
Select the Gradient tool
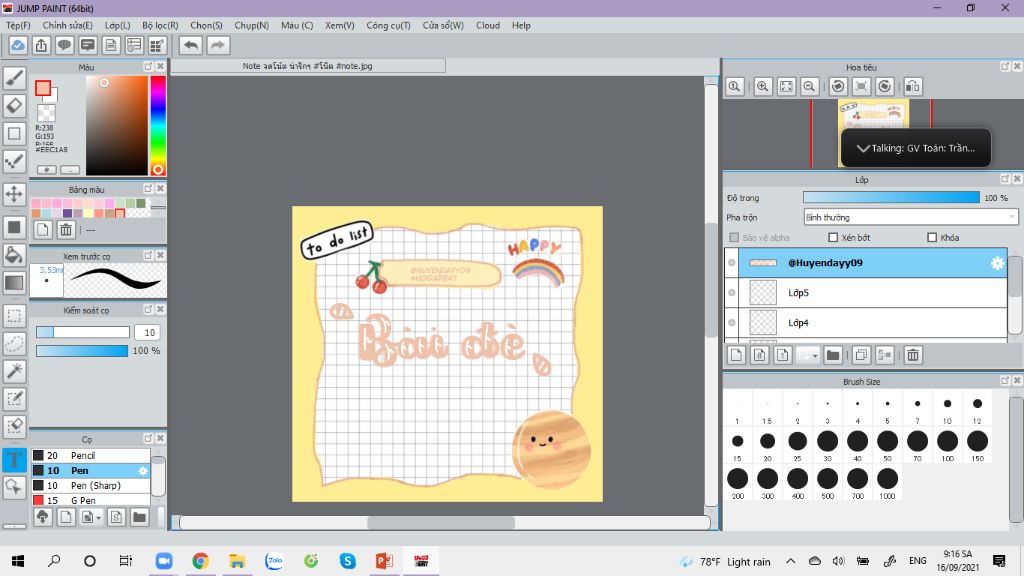pos(14,283)
